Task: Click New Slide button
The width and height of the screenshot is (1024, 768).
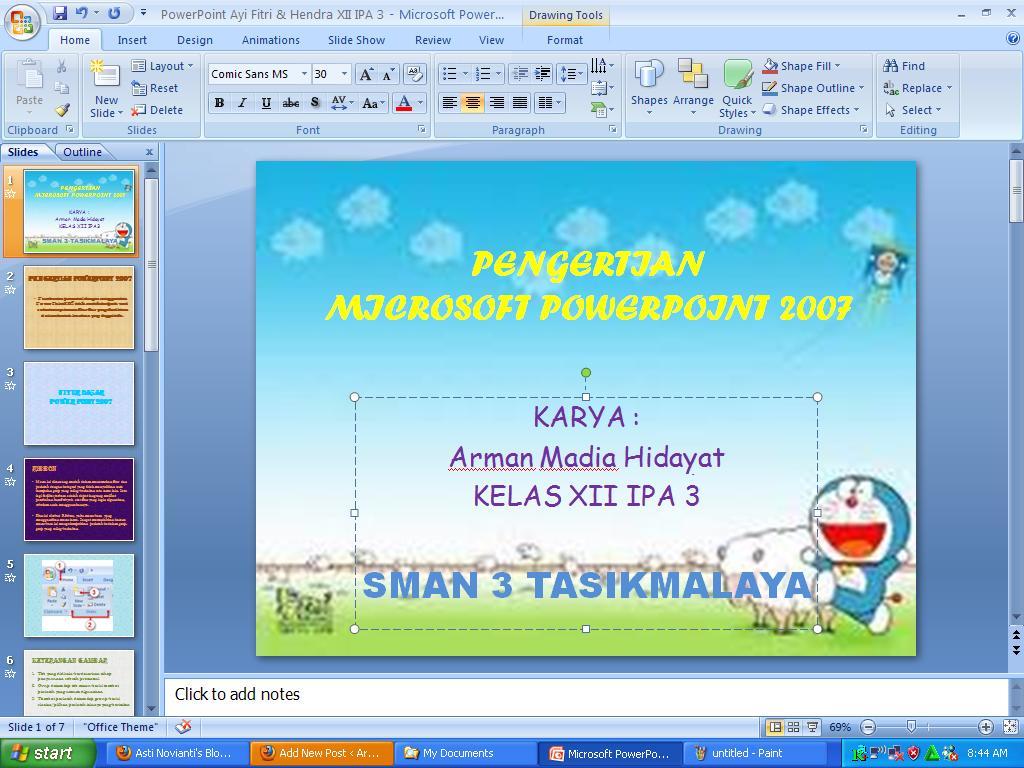Action: (x=106, y=89)
